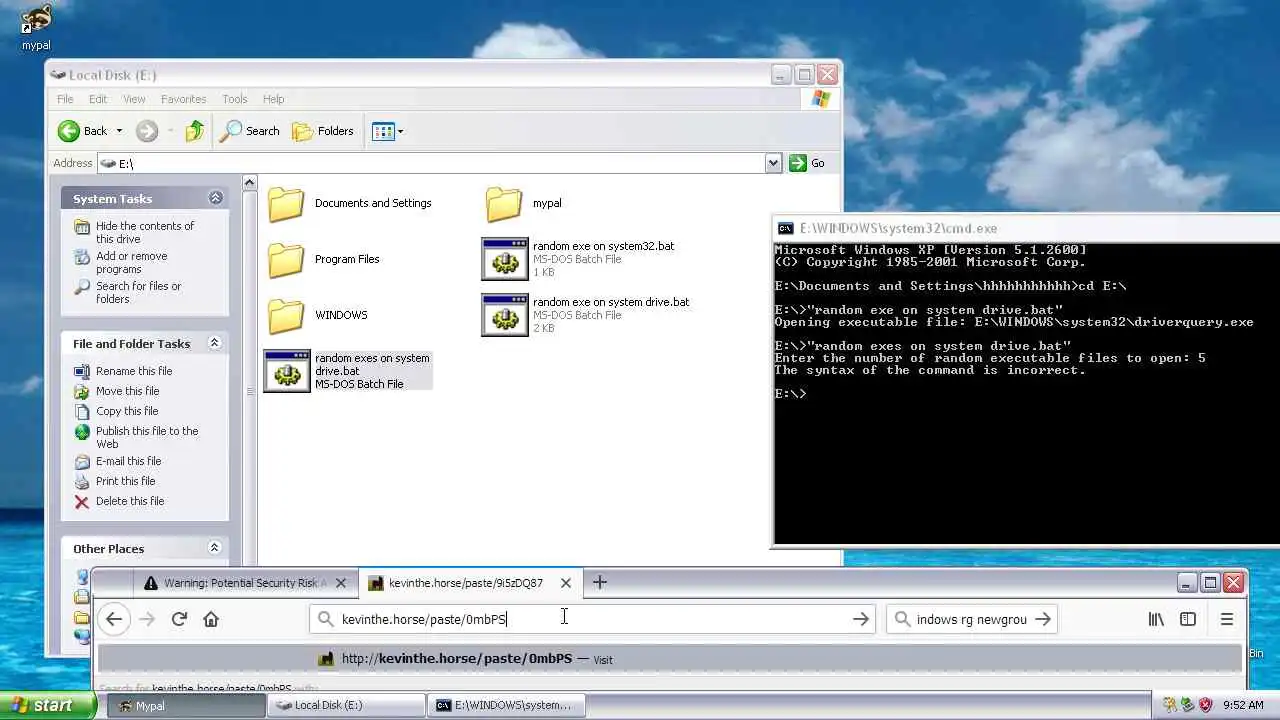Click Print this file task

pos(125,481)
